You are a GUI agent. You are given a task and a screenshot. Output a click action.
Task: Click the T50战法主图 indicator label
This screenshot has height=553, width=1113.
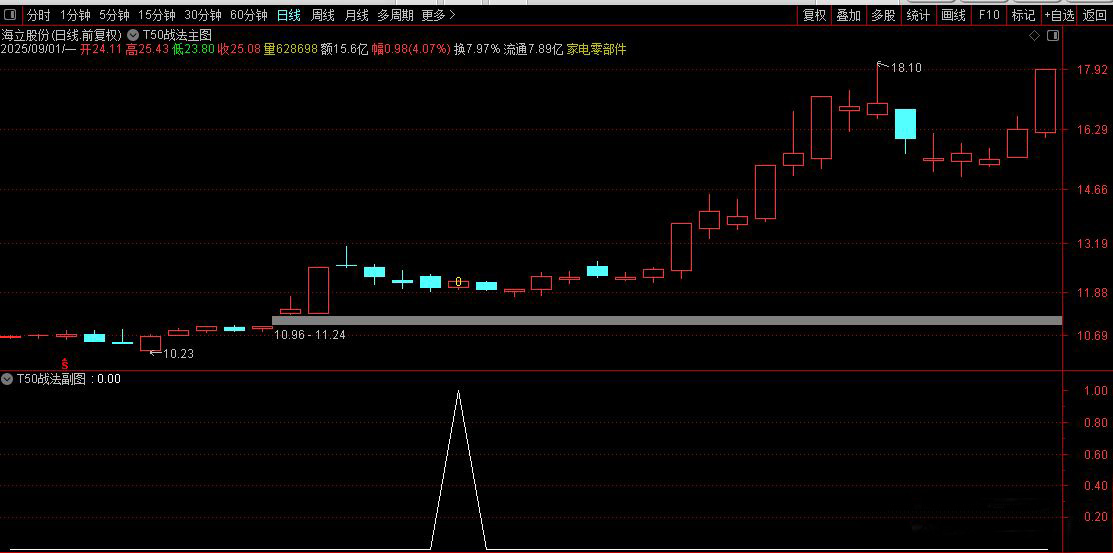(x=177, y=34)
